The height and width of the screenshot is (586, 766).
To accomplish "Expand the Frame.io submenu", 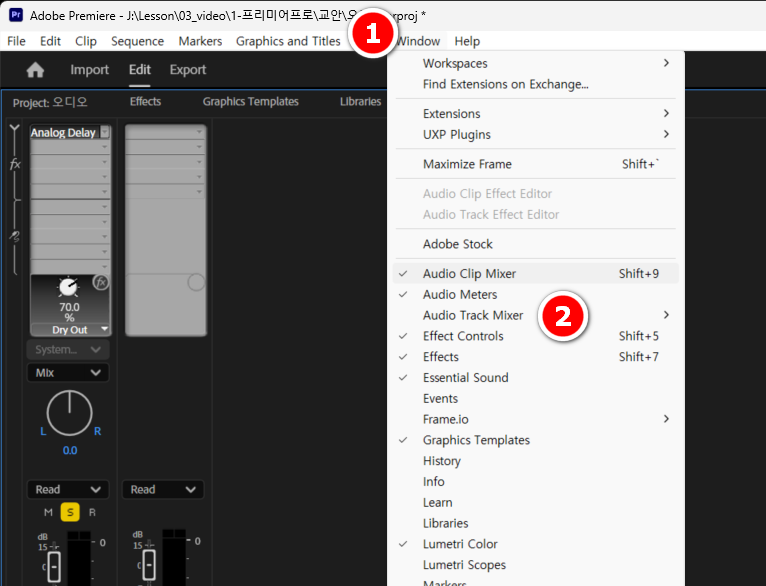I will (x=535, y=419).
